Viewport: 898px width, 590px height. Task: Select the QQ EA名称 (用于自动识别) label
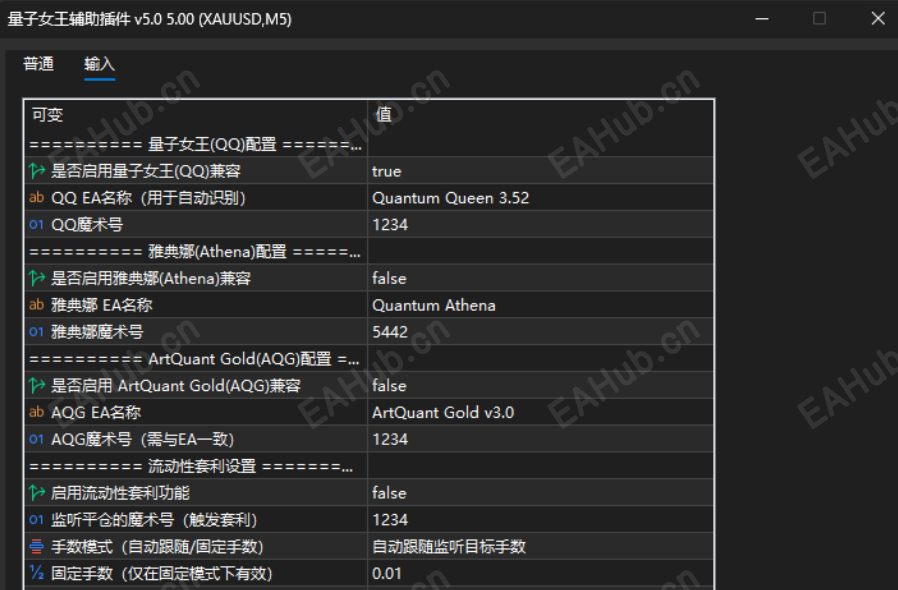(148, 198)
